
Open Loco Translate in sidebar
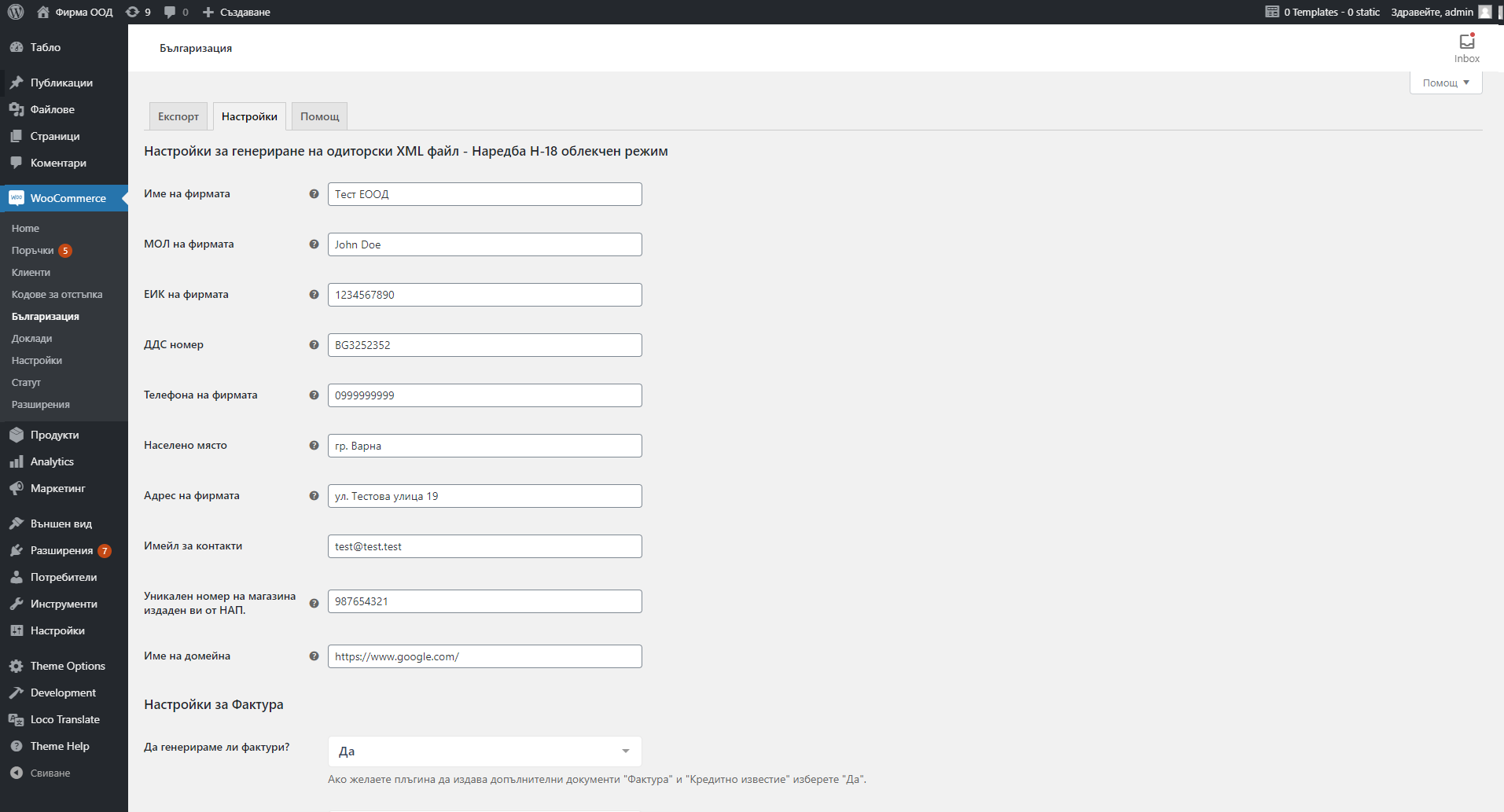(64, 719)
